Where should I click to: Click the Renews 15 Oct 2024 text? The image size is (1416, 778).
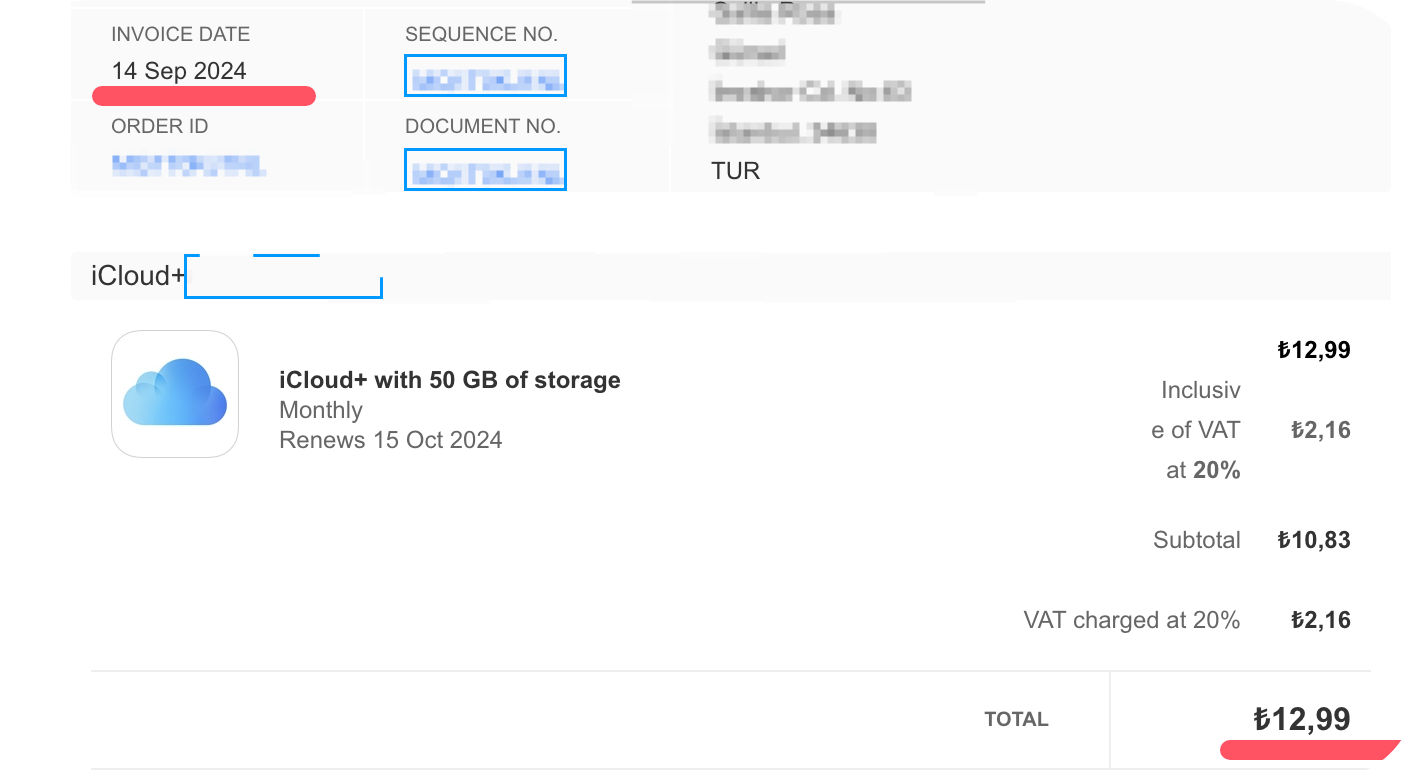391,440
